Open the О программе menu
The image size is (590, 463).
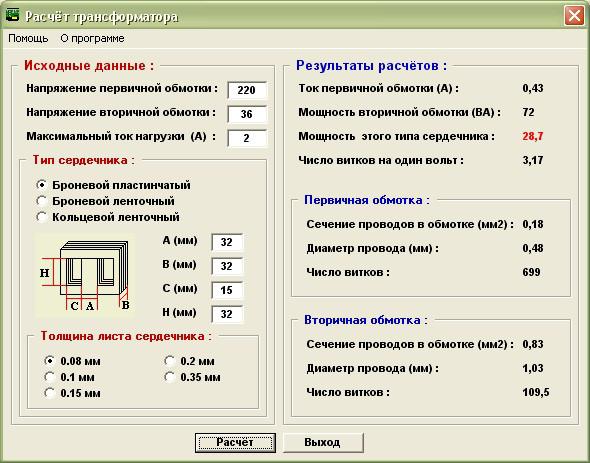[92, 38]
